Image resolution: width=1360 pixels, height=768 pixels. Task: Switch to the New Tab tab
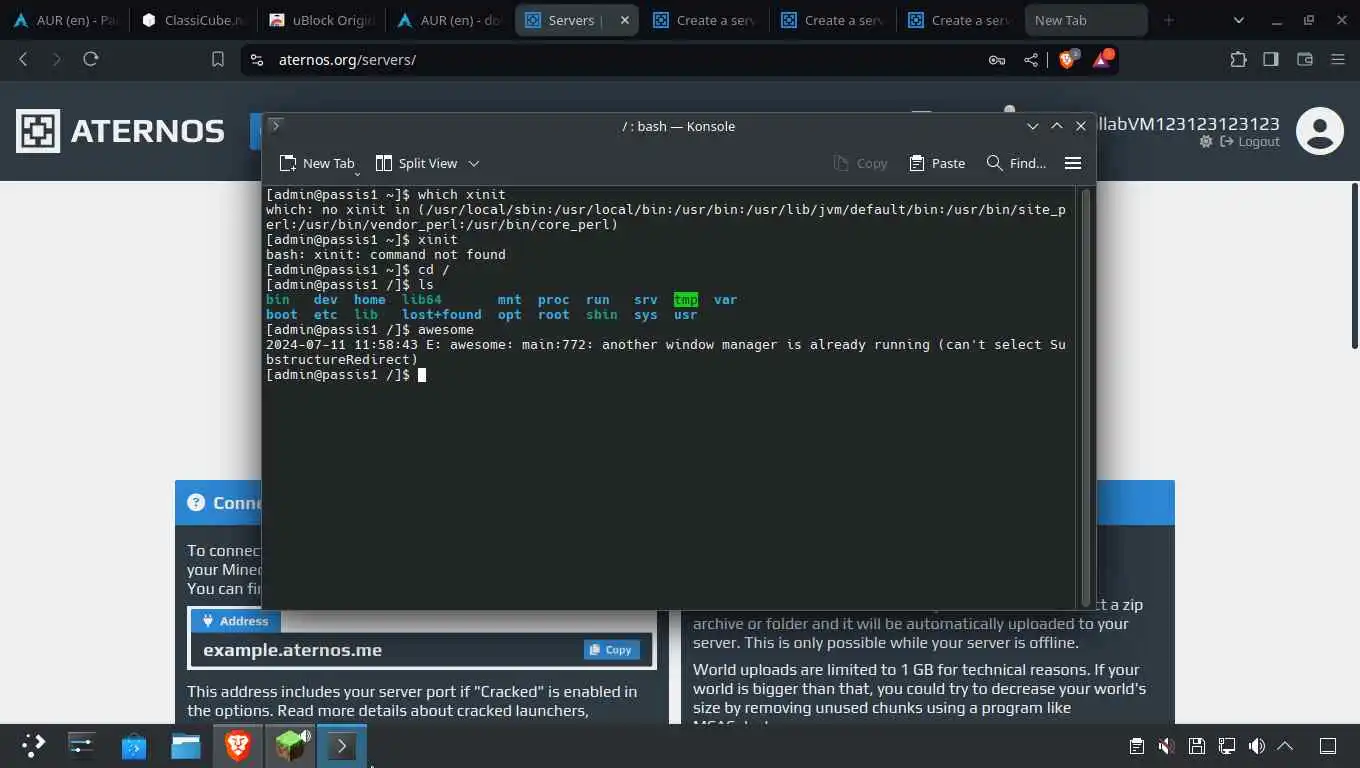(1086, 20)
